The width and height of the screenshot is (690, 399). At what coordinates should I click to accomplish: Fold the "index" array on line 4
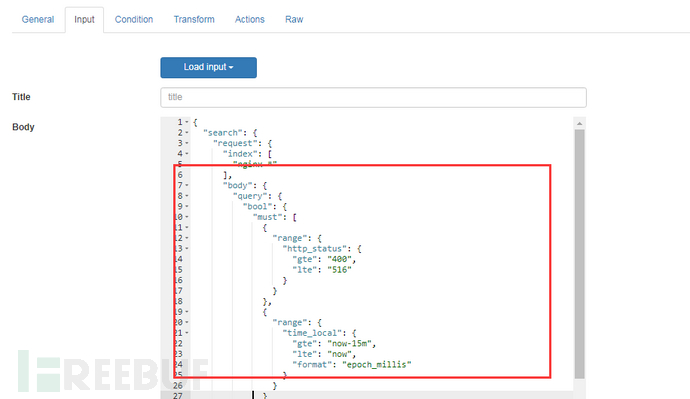tap(187, 154)
